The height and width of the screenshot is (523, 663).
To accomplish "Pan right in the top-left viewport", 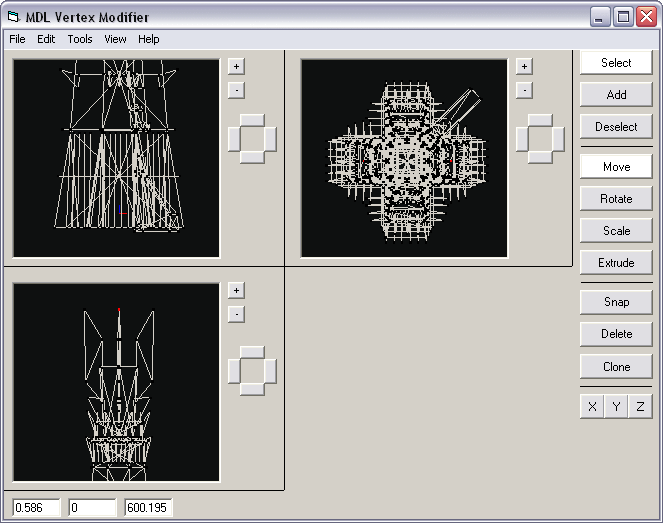I will pyautogui.click(x=270, y=139).
